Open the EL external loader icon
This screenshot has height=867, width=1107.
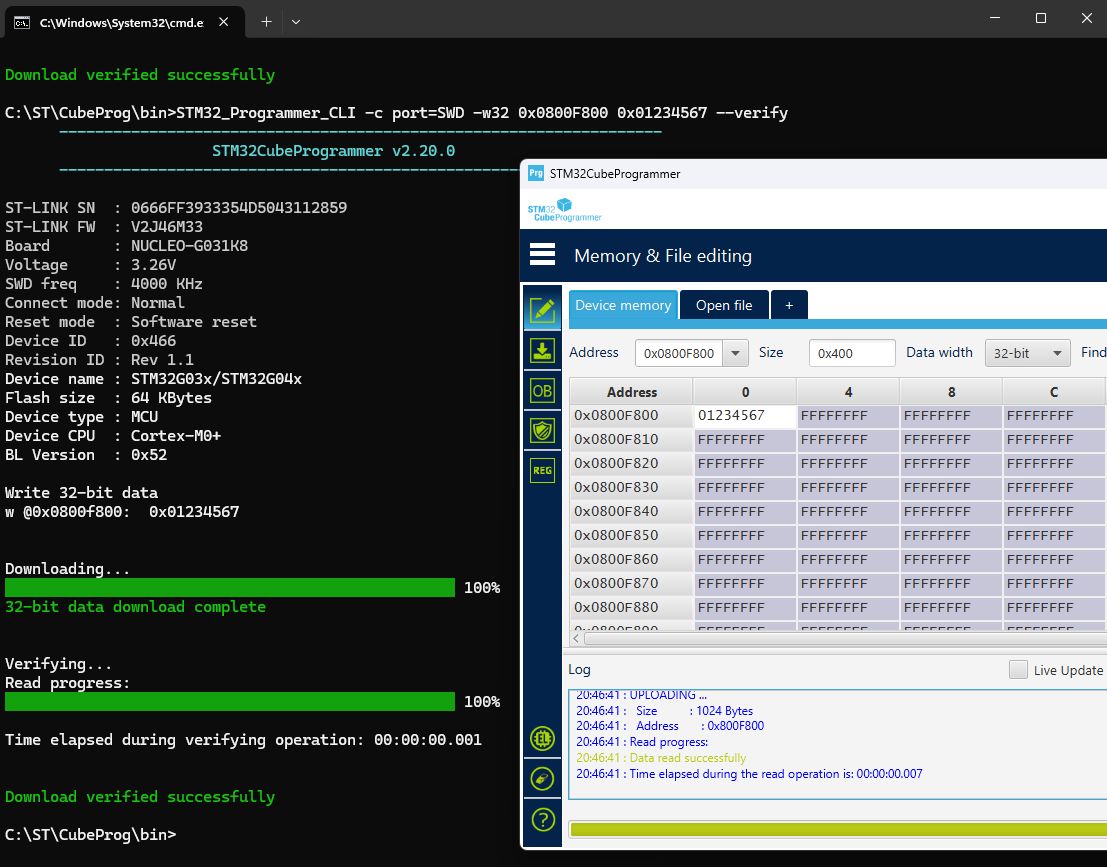click(x=542, y=739)
